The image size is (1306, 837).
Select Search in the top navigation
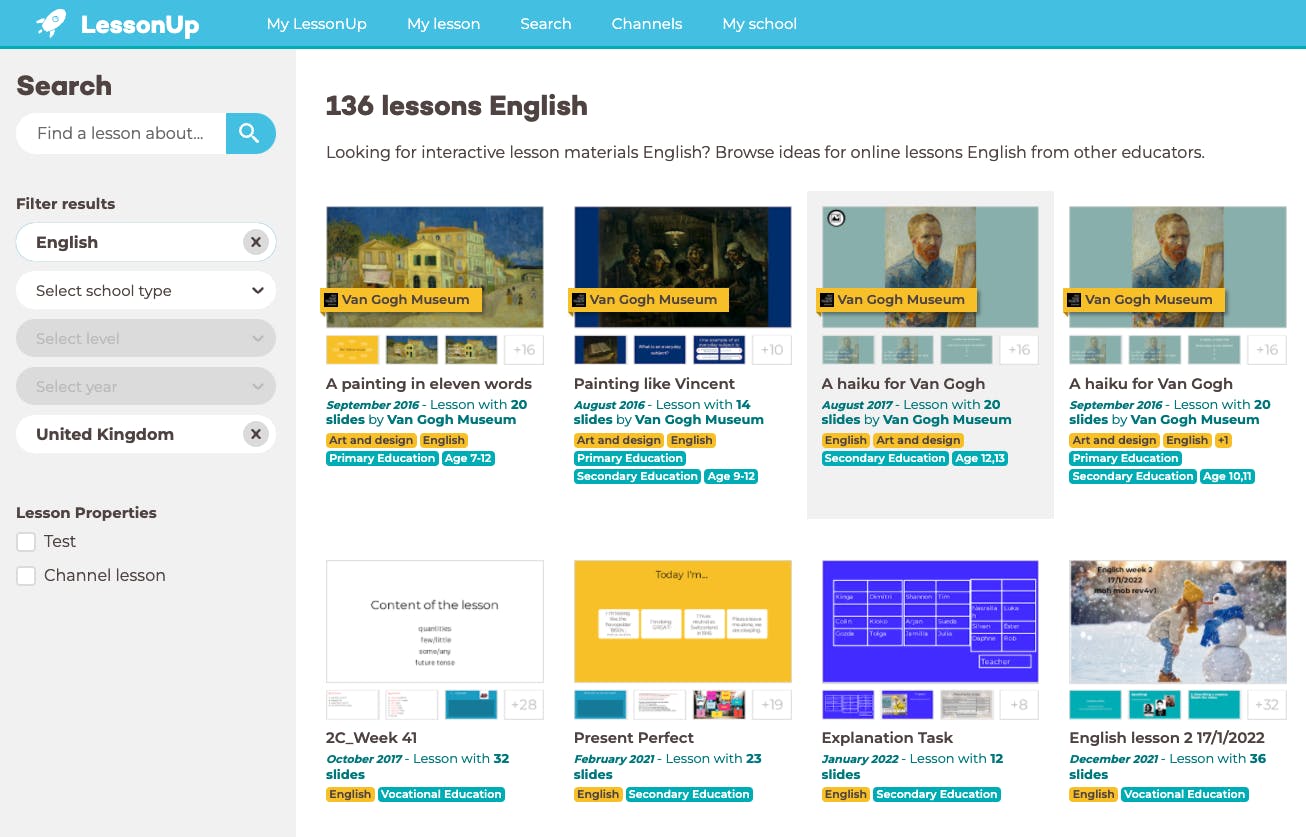coord(546,23)
